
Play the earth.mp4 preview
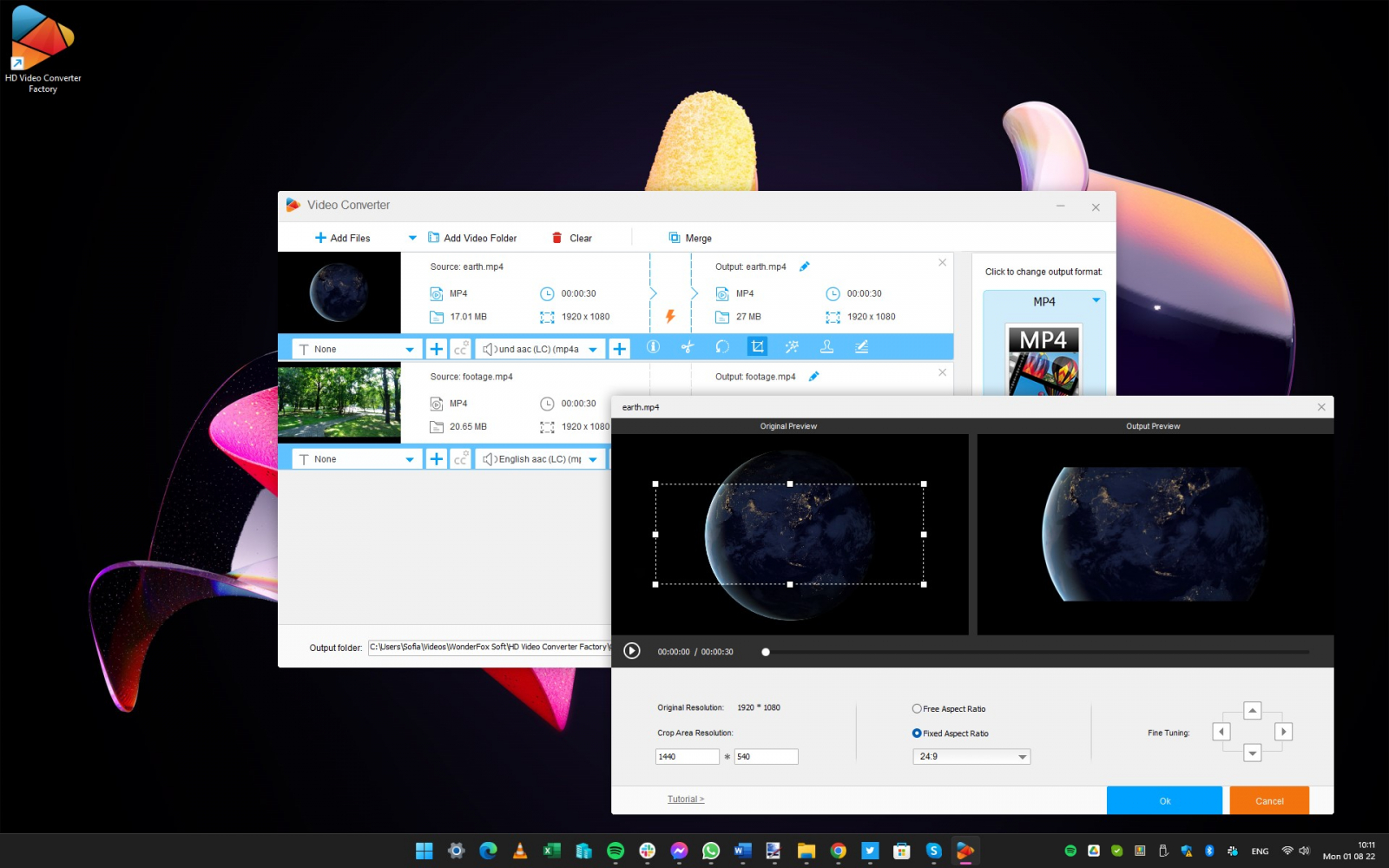click(632, 651)
